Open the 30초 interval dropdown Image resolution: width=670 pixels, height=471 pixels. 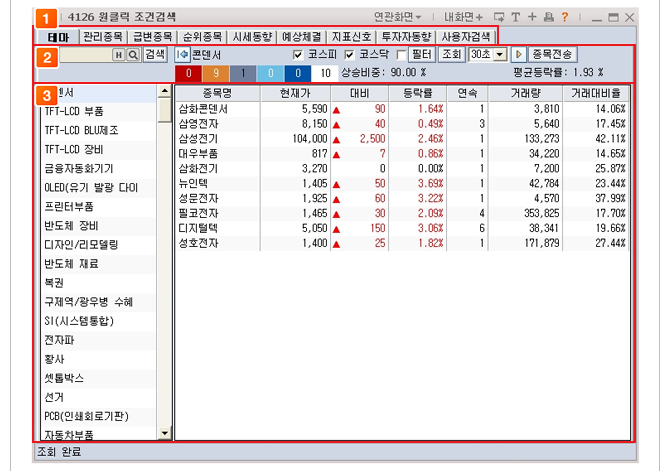[x=500, y=55]
